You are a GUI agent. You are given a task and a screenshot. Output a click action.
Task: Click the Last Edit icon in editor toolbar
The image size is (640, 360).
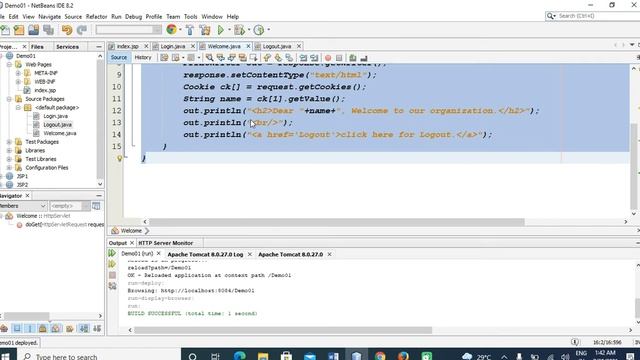(x=164, y=58)
